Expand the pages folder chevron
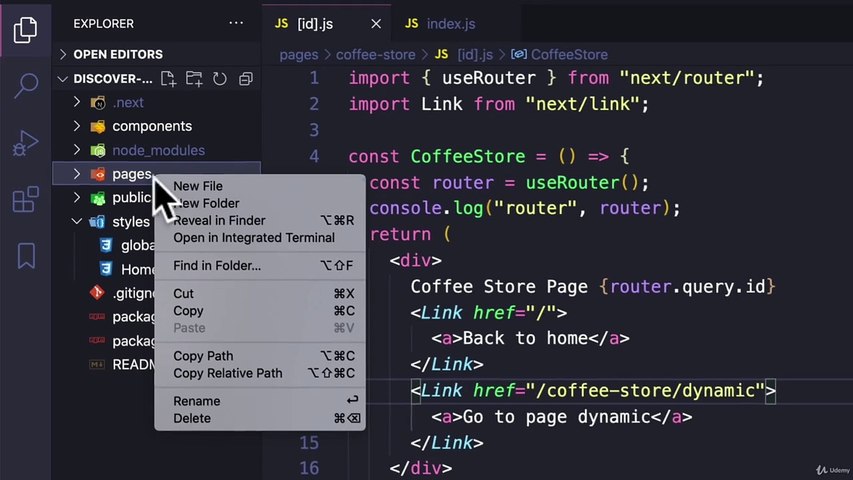Image resolution: width=853 pixels, height=480 pixels. 77,174
